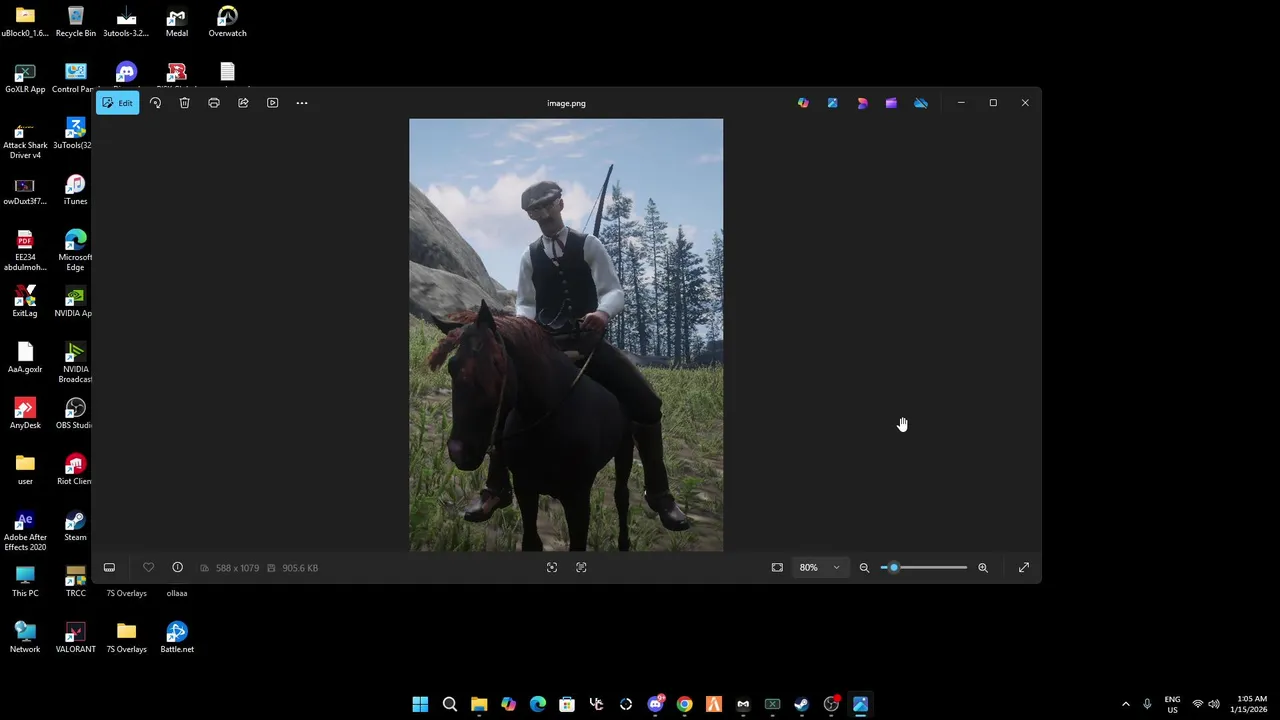Viewport: 1280px width, 720px height.
Task: Select the AaA.goxlr file on desktop
Action: 25,358
